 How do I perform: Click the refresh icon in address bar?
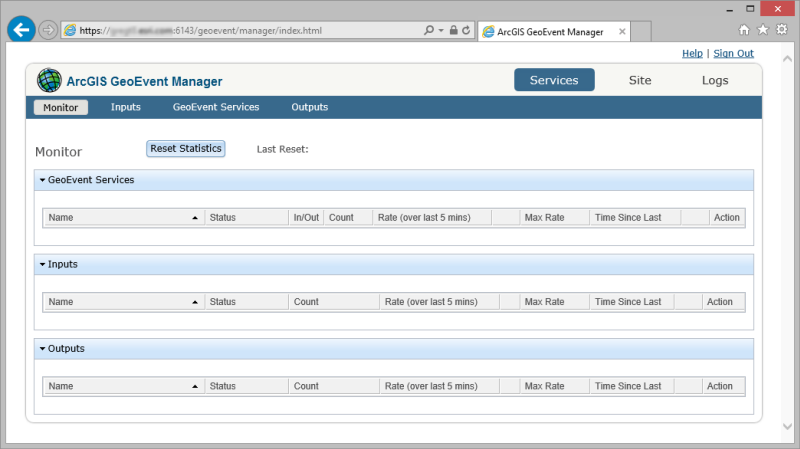[466, 31]
